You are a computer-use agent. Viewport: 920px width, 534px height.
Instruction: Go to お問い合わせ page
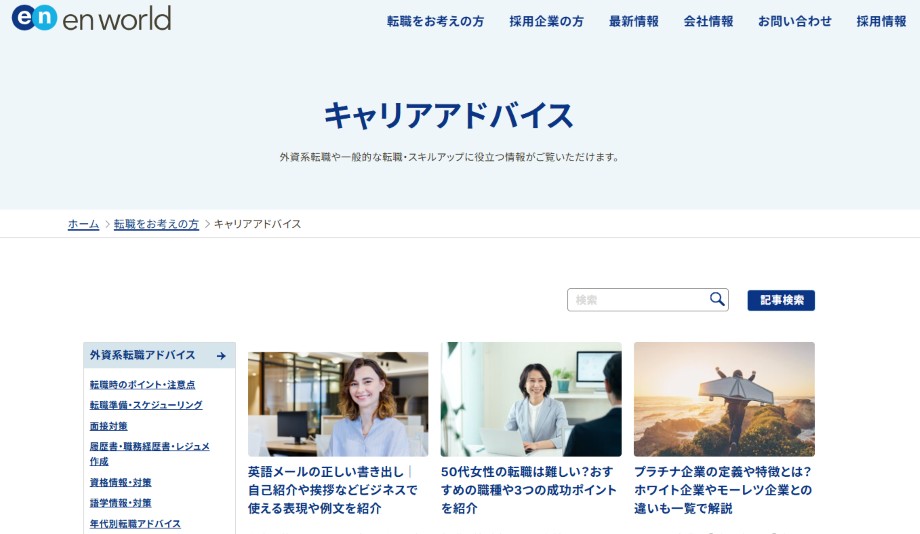click(x=794, y=22)
